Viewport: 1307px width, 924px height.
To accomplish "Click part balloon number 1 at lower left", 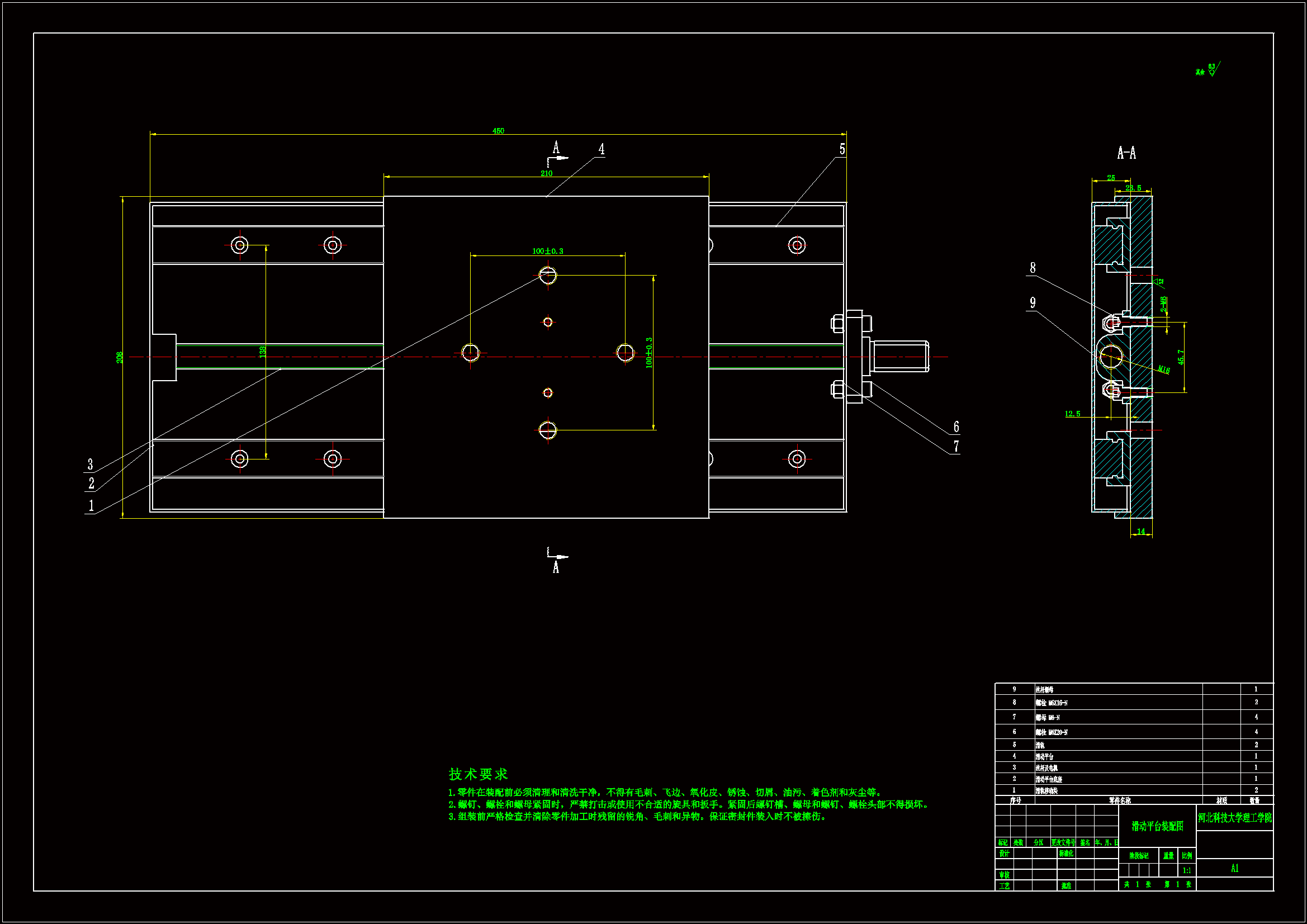I will point(91,505).
